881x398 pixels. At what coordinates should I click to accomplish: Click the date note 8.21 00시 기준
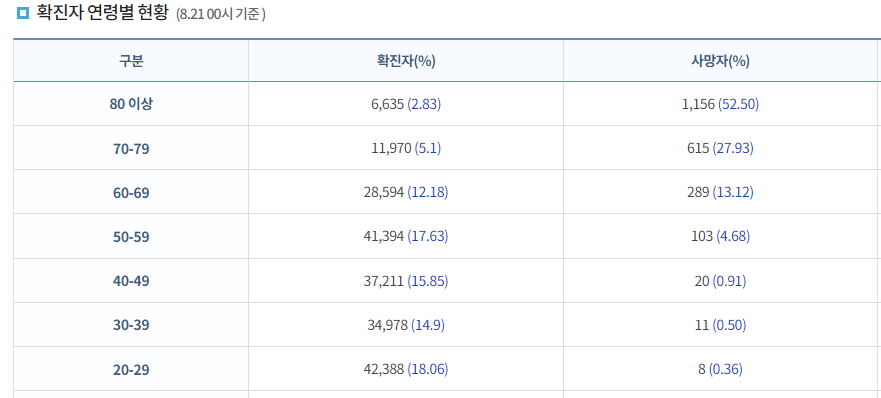point(221,15)
